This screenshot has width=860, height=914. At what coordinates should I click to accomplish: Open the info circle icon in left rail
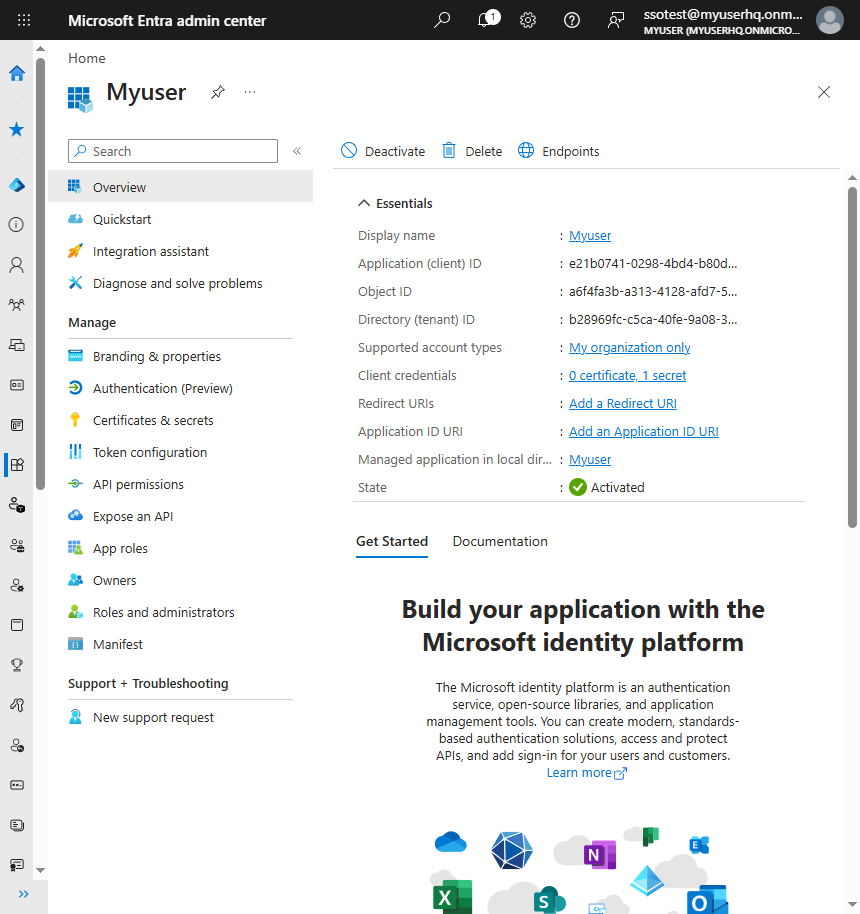pyautogui.click(x=17, y=225)
